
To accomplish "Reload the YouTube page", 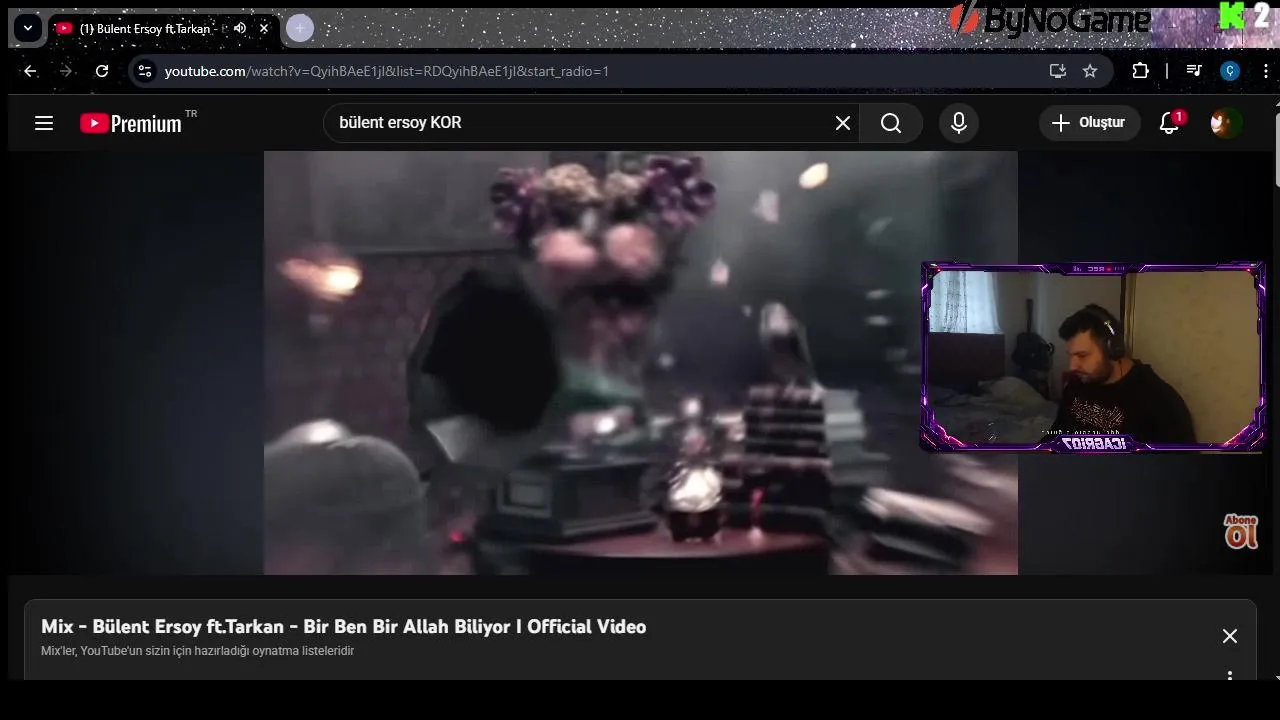I will (102, 71).
